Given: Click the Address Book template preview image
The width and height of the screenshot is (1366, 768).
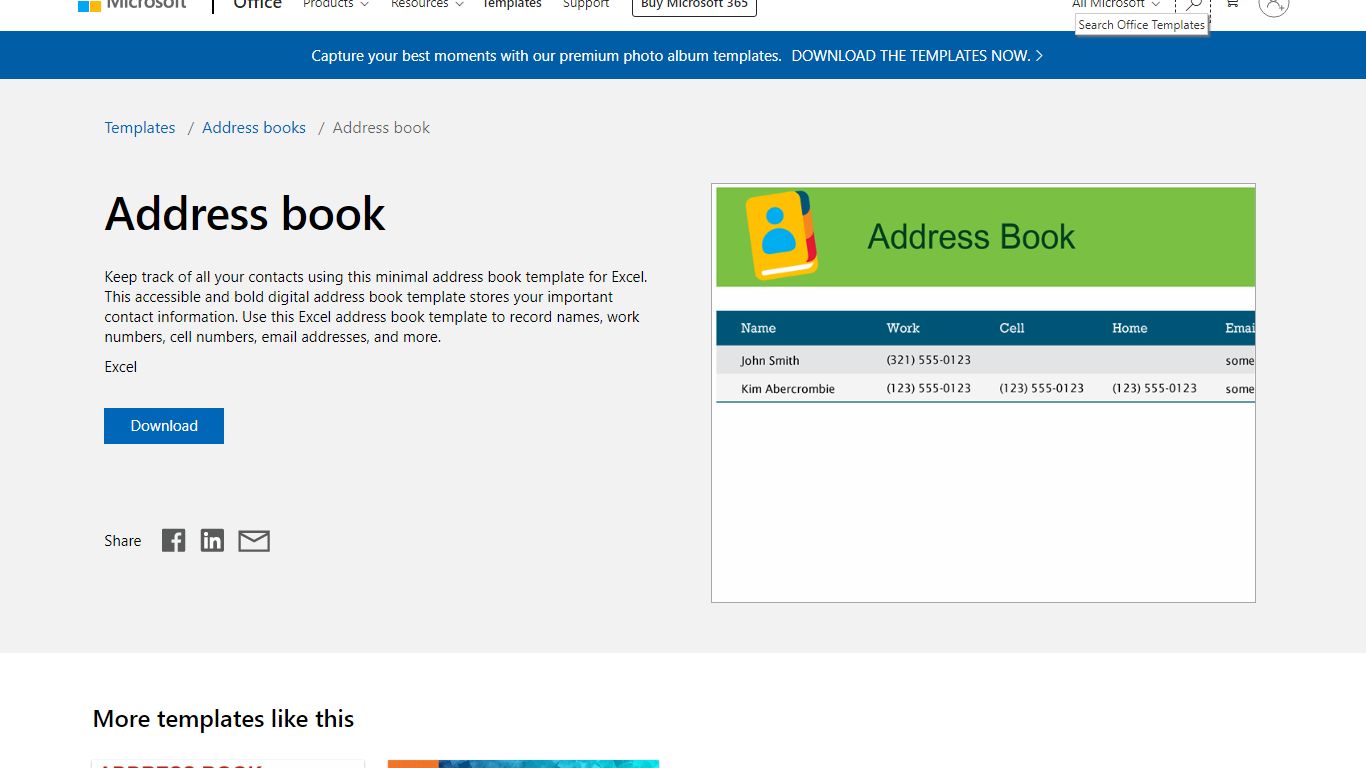Looking at the screenshot, I should [983, 393].
